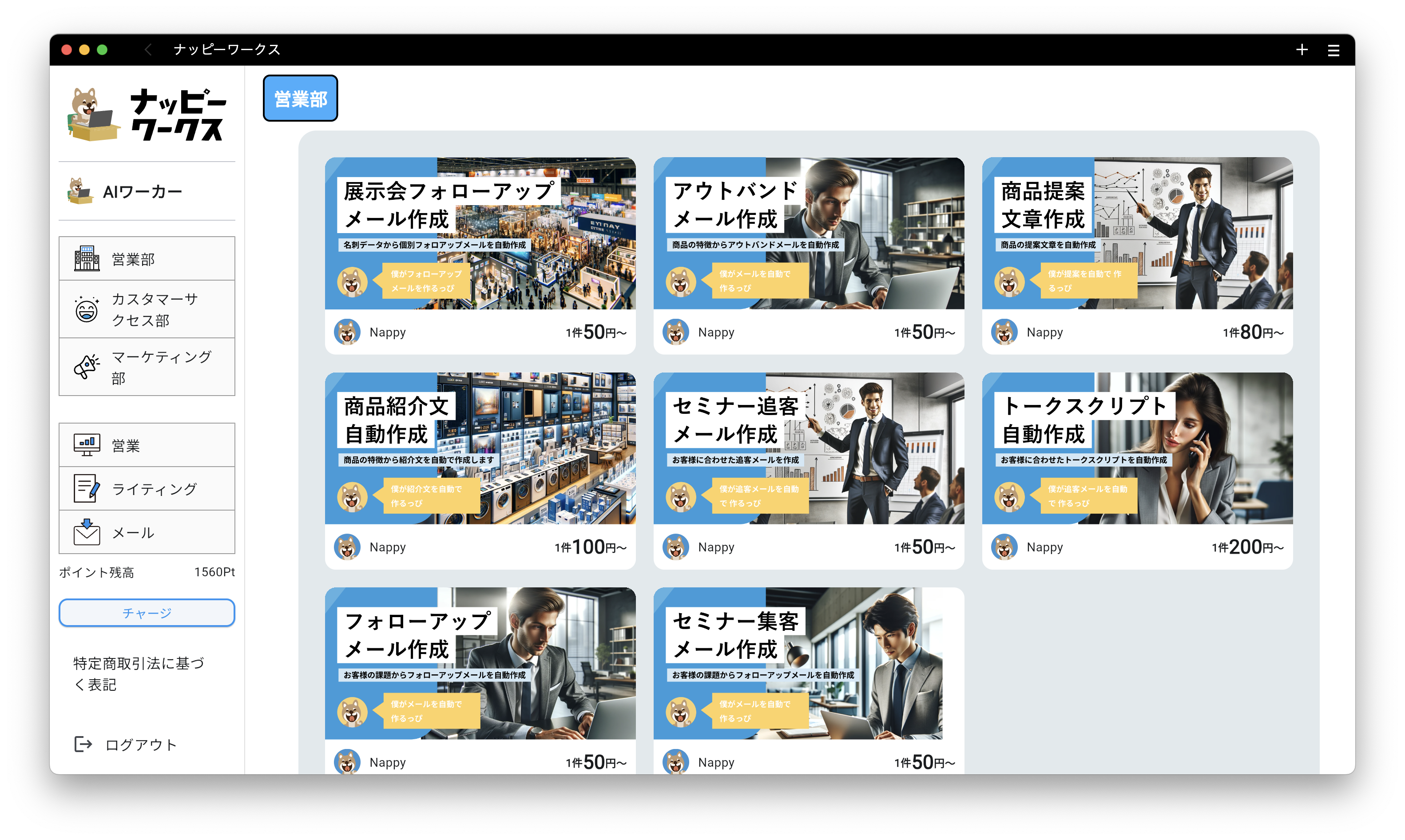Click the logout arrow icon
The height and width of the screenshot is (840, 1405).
[x=83, y=744]
